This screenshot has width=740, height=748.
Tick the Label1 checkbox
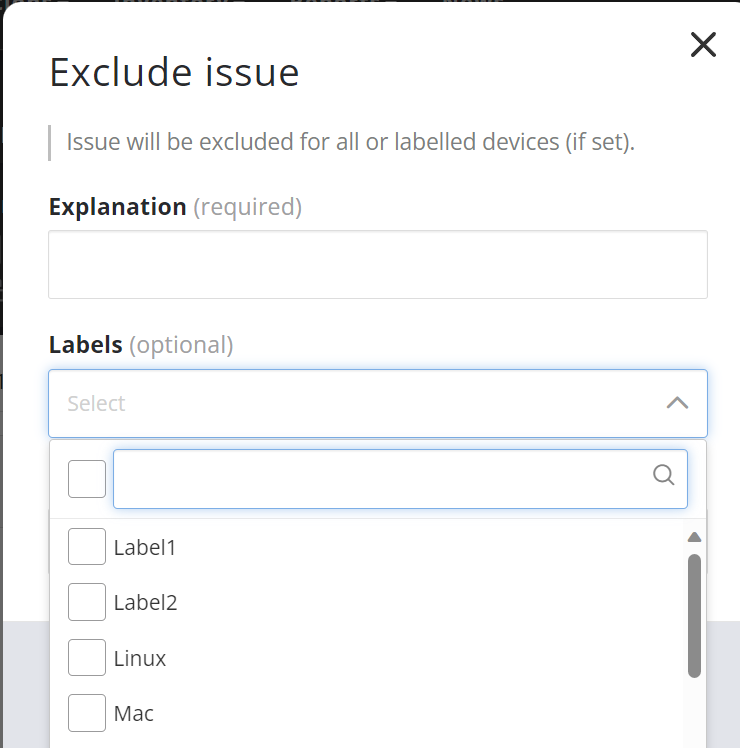point(87,547)
